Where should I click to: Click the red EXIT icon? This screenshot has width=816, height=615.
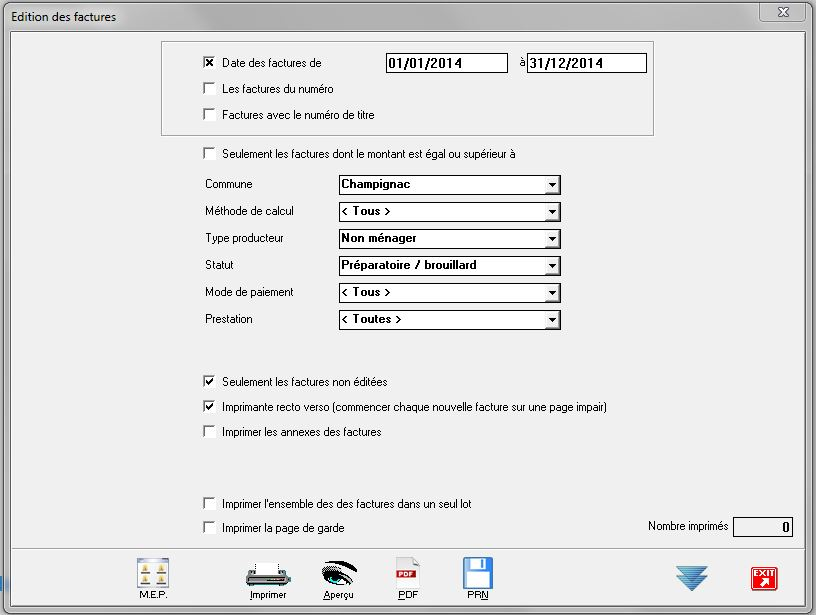click(764, 578)
